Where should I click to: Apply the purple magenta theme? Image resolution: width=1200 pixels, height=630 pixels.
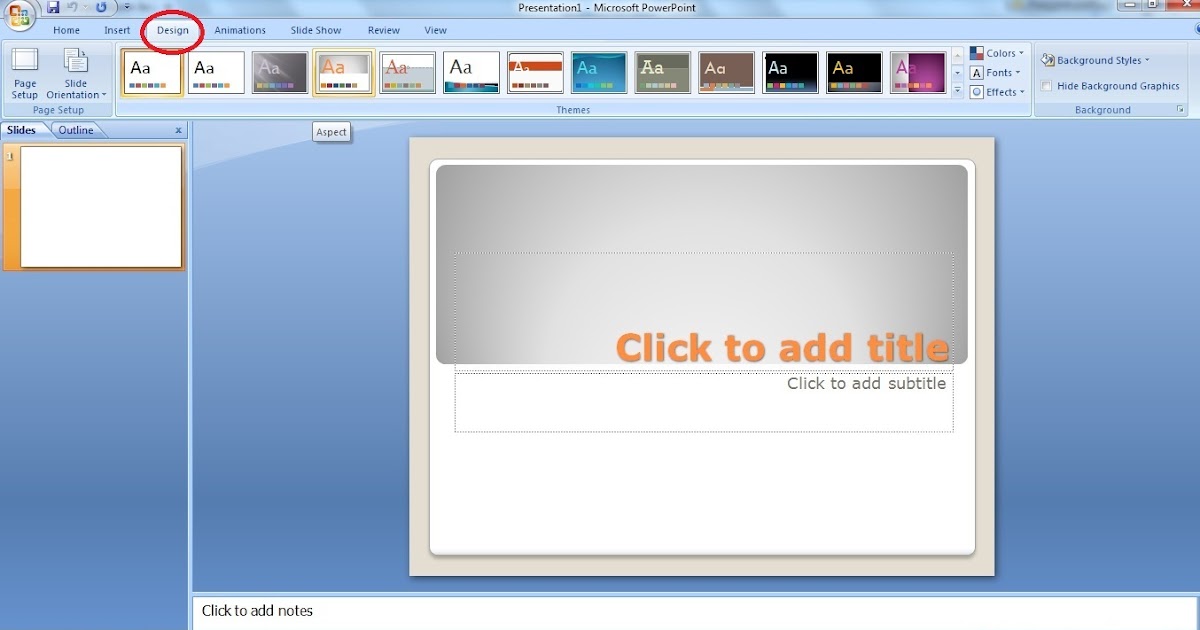[x=918, y=73]
